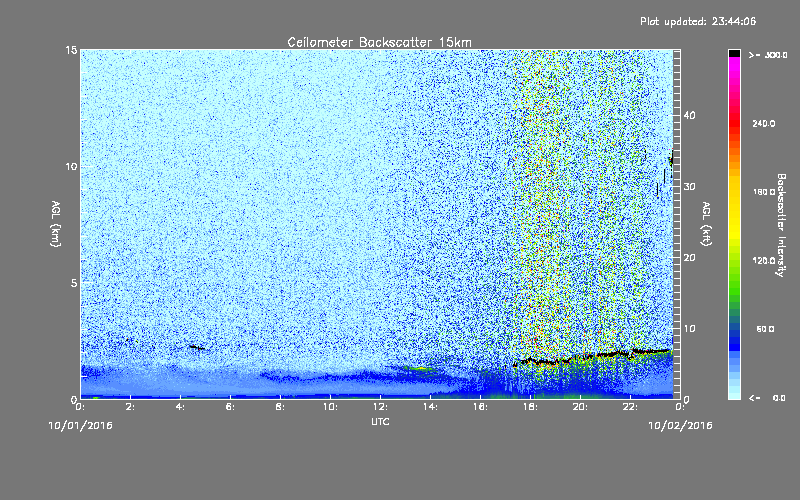
Task: Click the date label 10/02/2016
Action: click(x=680, y=426)
